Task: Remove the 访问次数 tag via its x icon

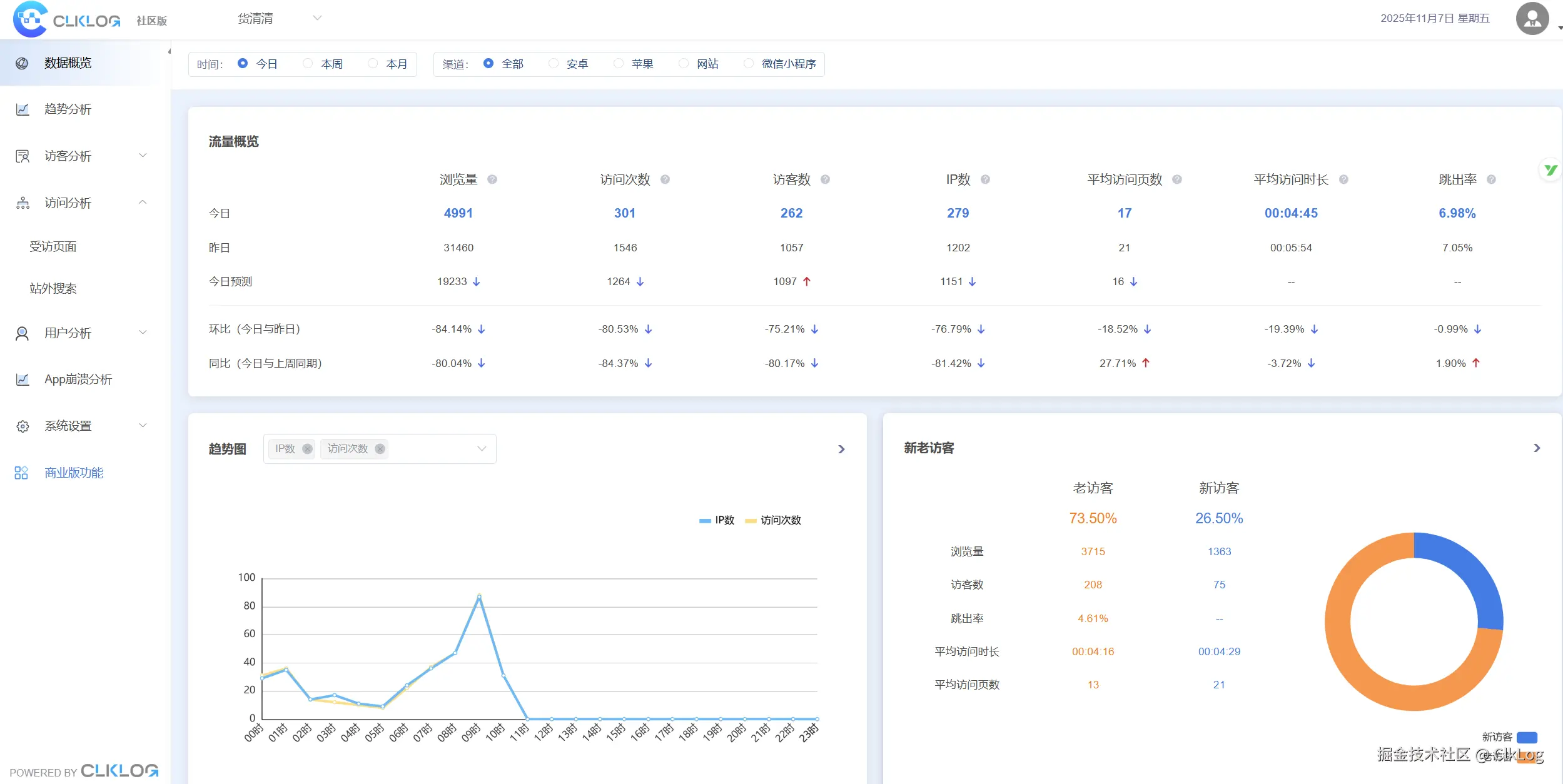Action: click(x=380, y=449)
